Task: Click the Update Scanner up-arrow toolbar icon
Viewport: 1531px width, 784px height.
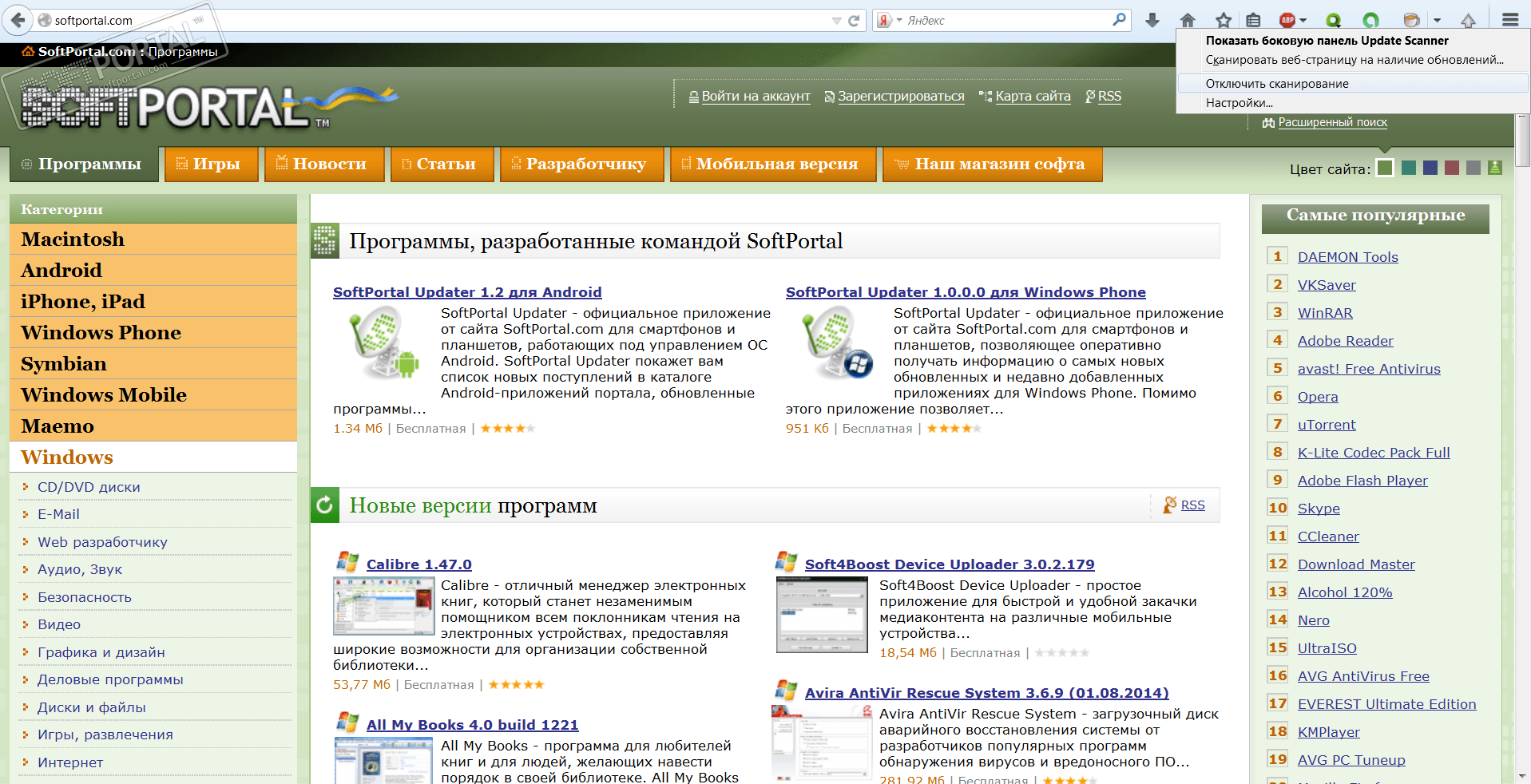Action: [x=1468, y=20]
